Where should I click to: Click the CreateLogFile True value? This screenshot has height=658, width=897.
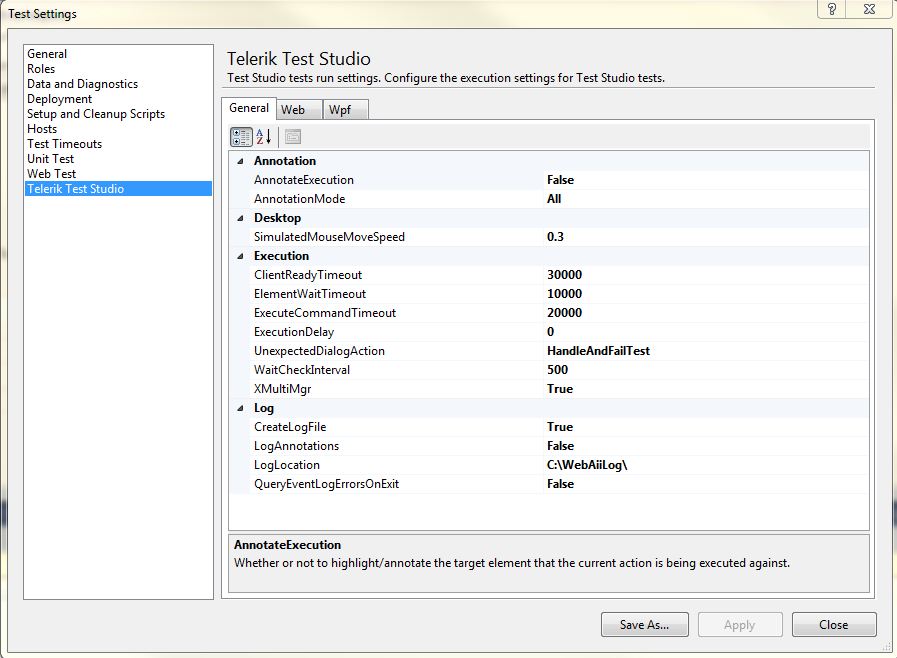tap(560, 427)
